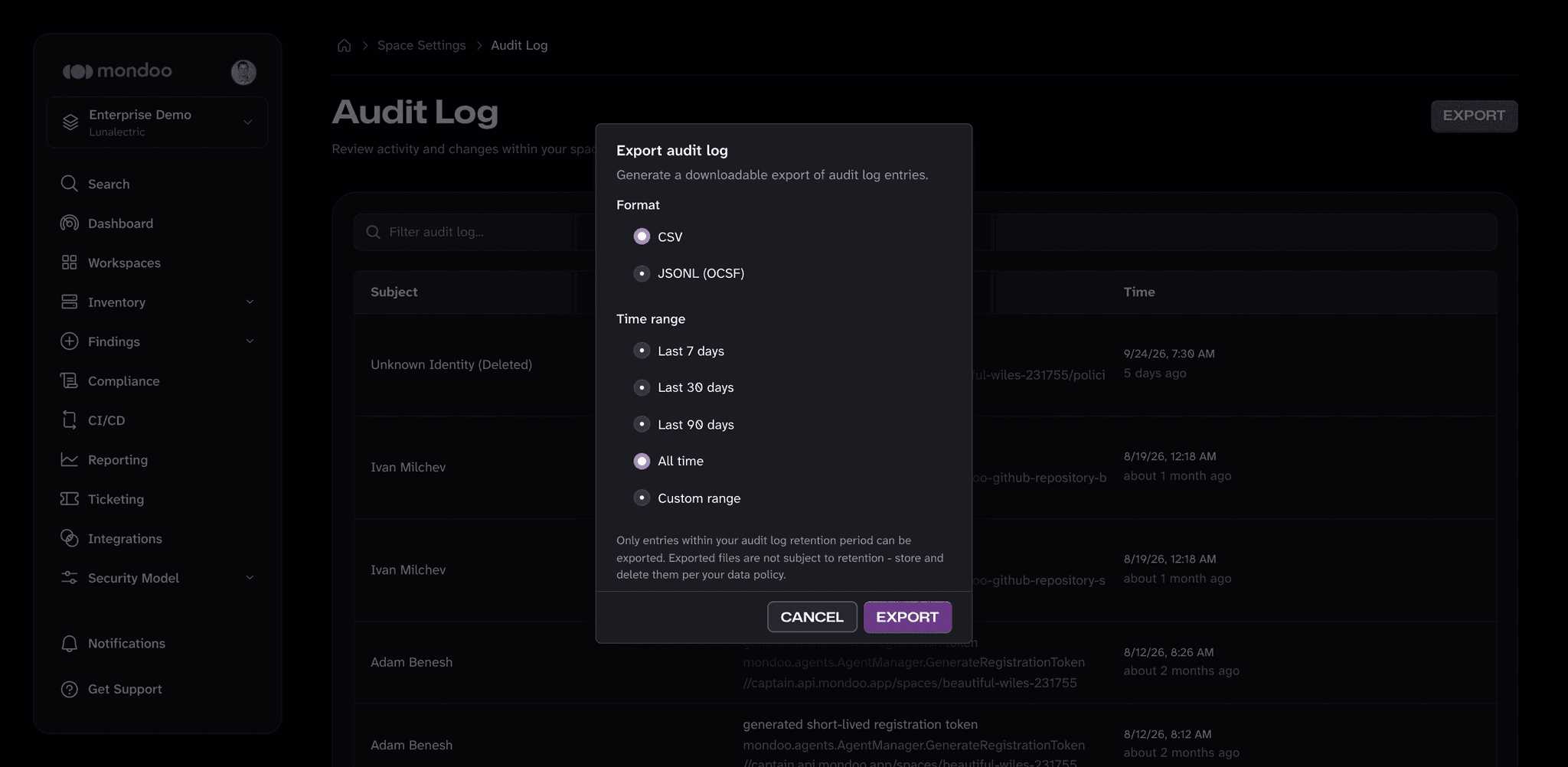
Task: Select the All time radio option
Action: (x=642, y=461)
